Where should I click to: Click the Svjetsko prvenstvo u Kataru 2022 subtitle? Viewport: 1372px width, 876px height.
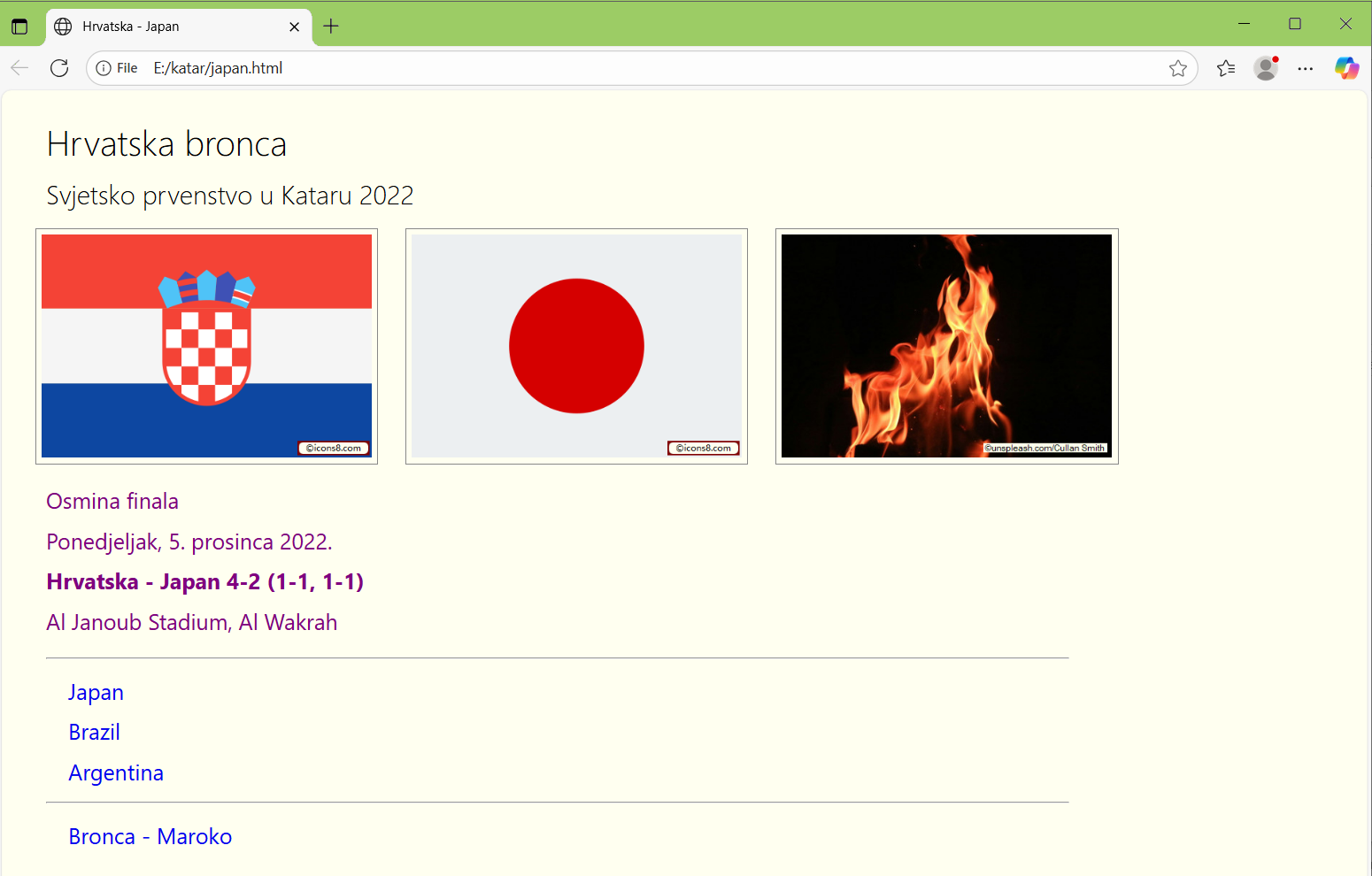point(230,196)
